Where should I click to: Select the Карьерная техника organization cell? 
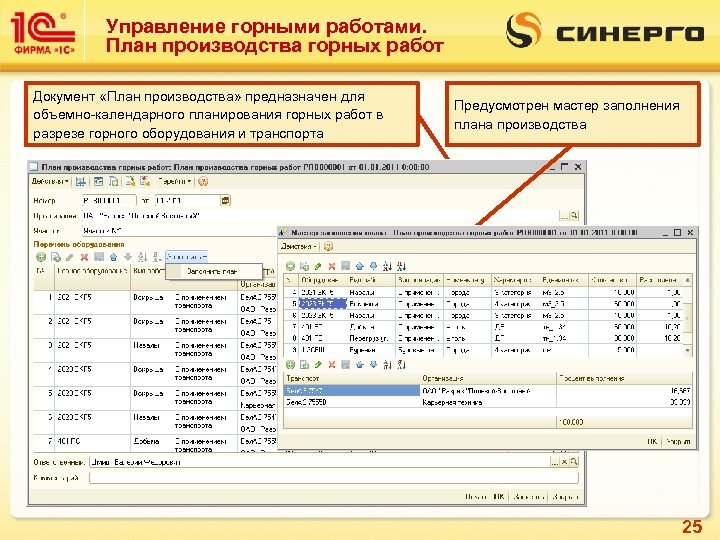[x=488, y=402]
